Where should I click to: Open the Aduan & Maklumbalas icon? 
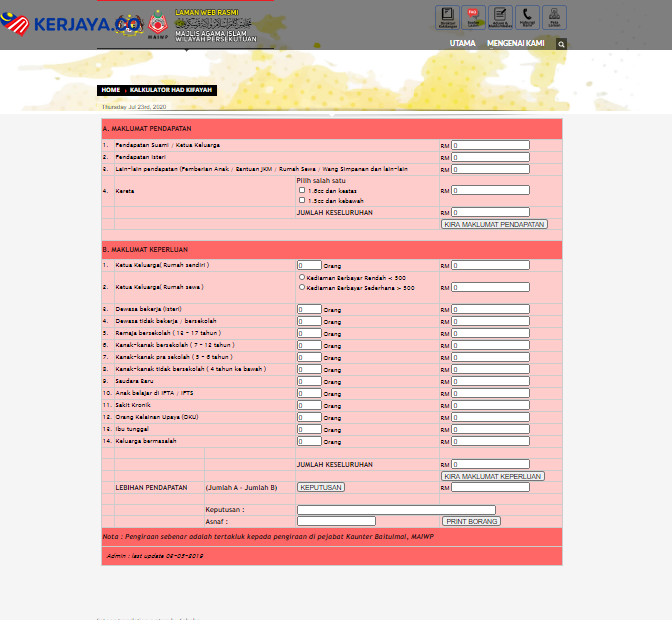501,17
